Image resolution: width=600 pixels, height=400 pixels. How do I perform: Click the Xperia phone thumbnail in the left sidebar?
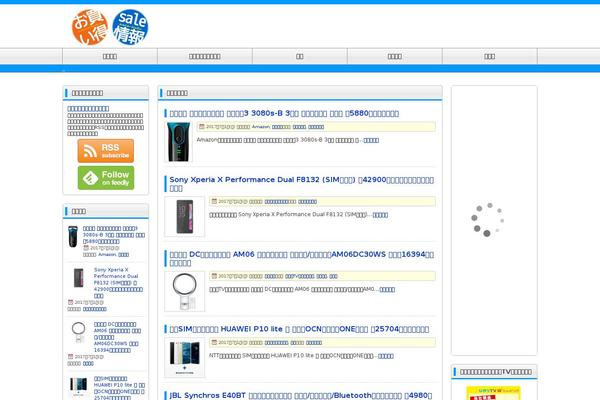coord(78,278)
